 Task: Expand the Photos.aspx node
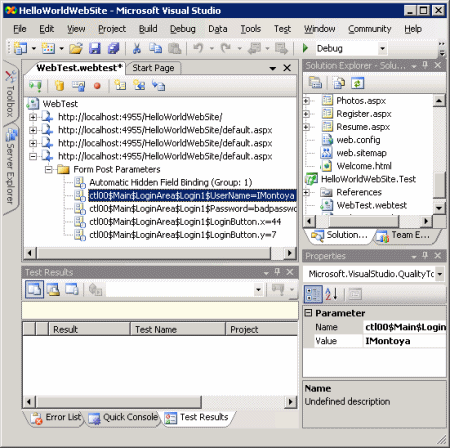(306, 101)
